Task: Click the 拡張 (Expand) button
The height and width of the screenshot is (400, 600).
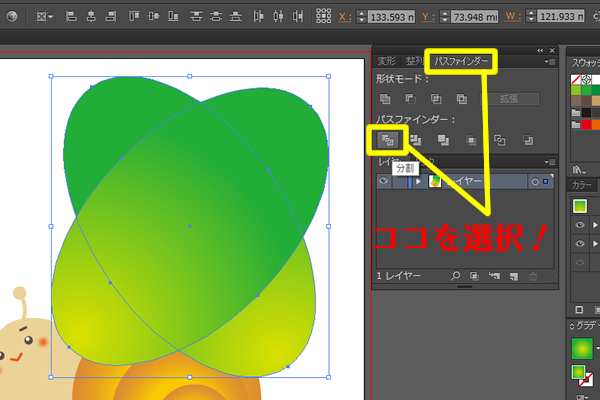Action: pyautogui.click(x=512, y=98)
